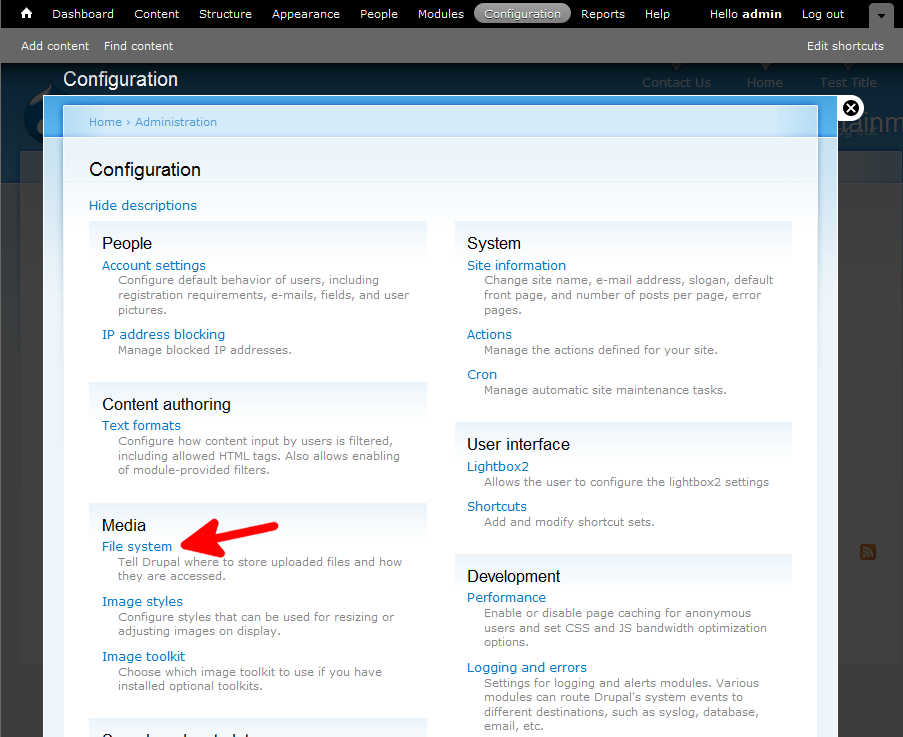Click Hide descriptions link
Viewport: 903px width, 737px height.
pos(143,206)
